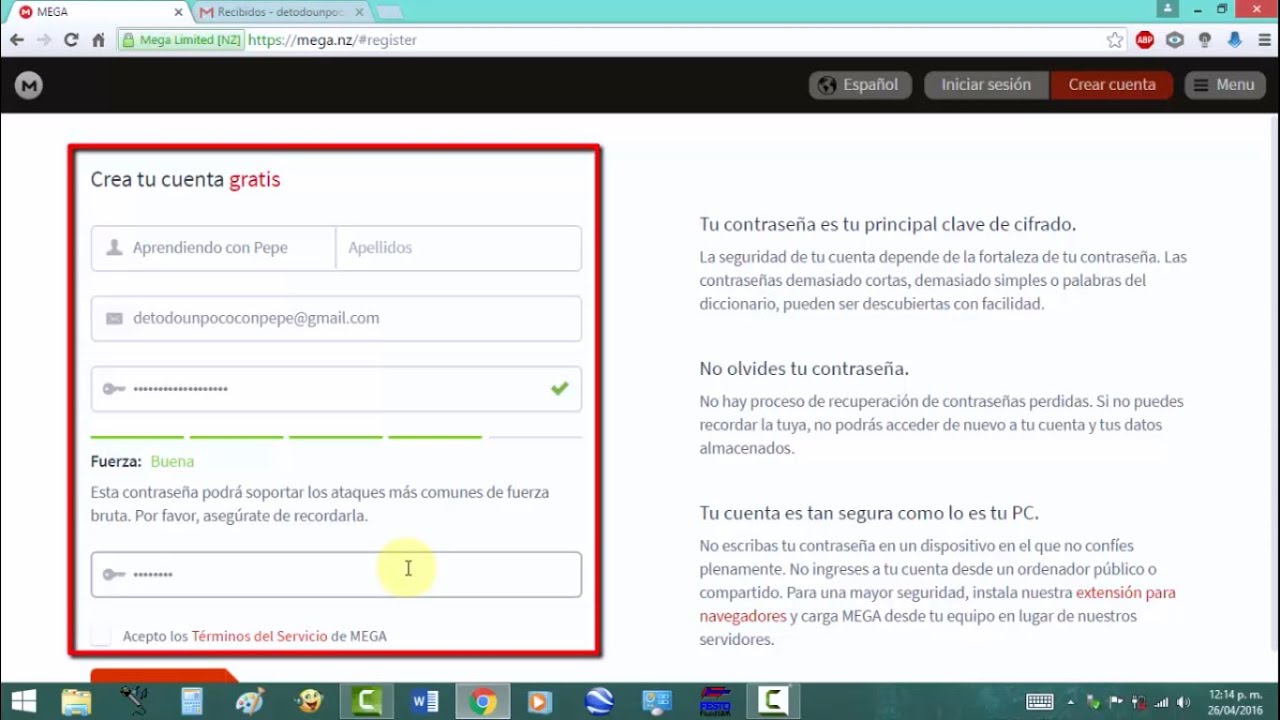The image size is (1280, 720).
Task: Click the email field with gmail address
Action: click(336, 318)
